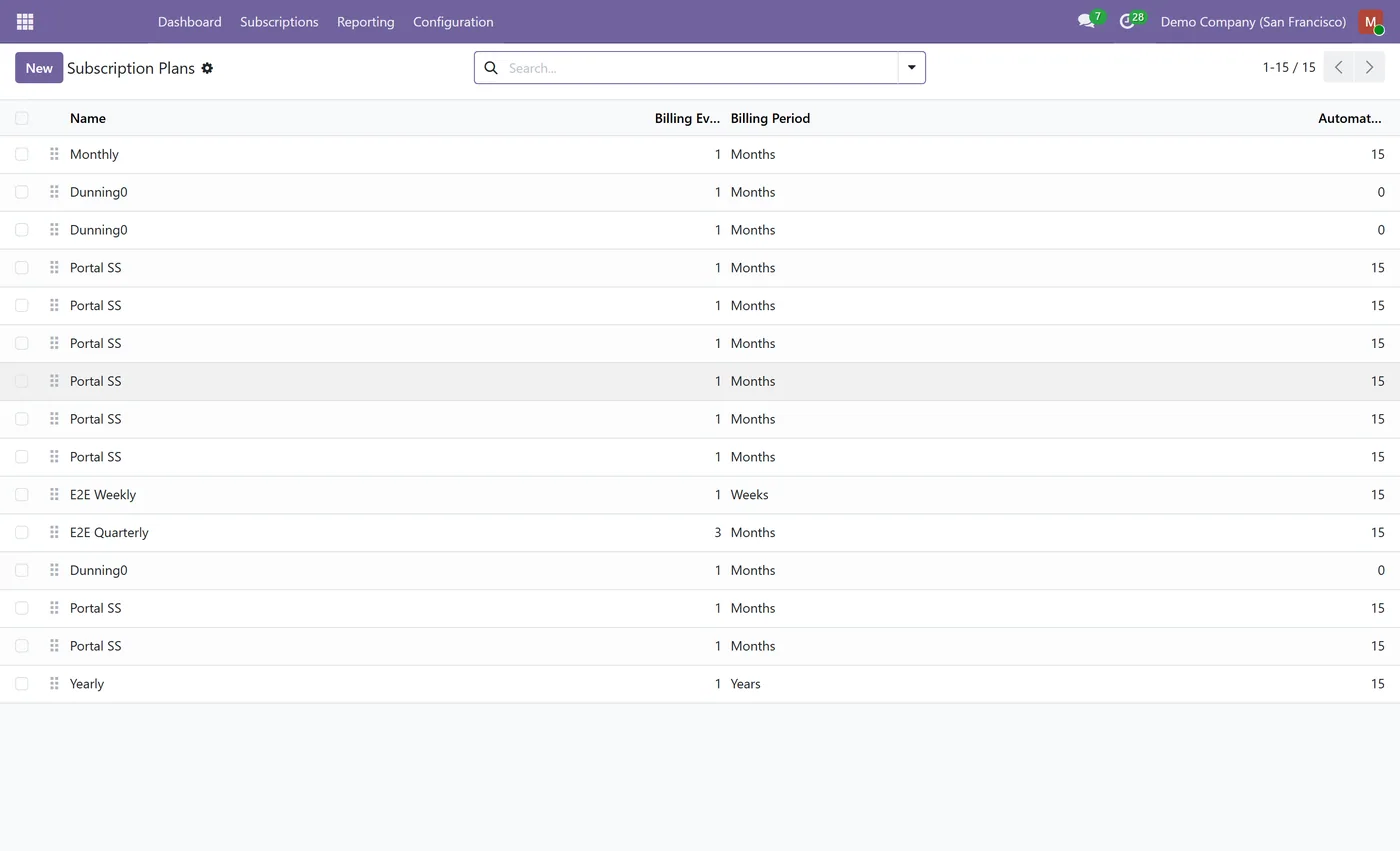
Task: Click the 1-15 / 15 pager counter
Action: click(x=1289, y=67)
